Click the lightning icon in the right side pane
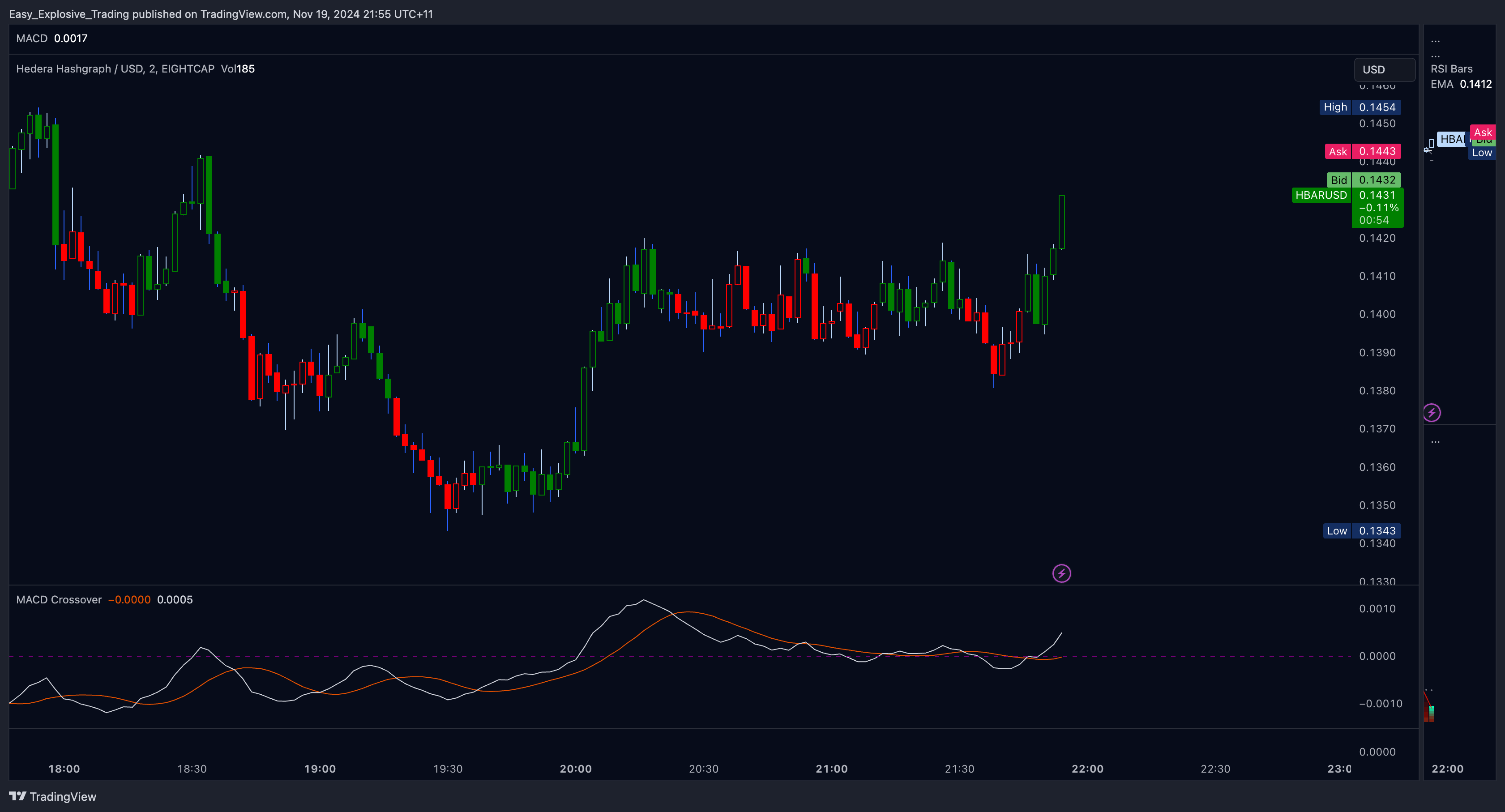The width and height of the screenshot is (1505, 812). click(1432, 413)
